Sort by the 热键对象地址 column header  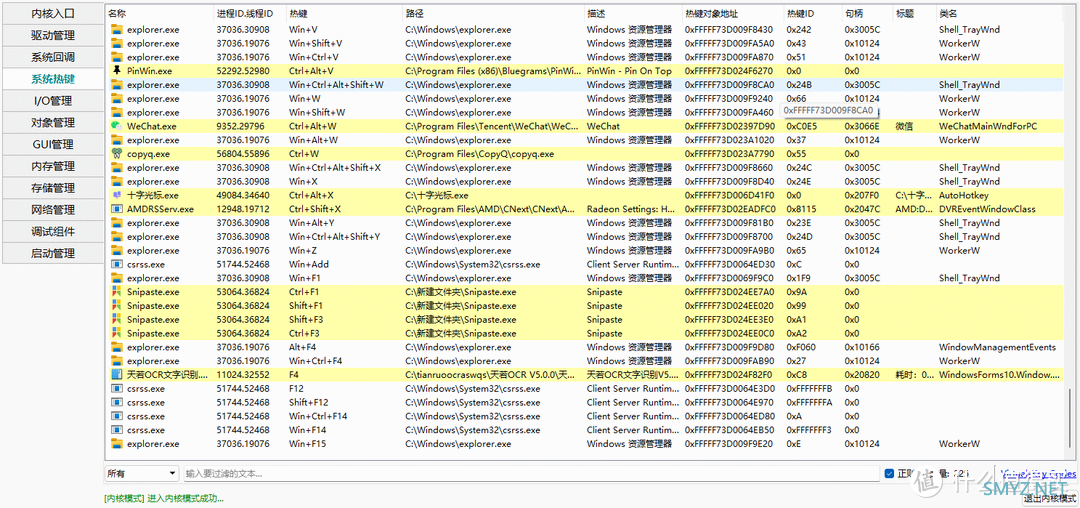click(733, 13)
